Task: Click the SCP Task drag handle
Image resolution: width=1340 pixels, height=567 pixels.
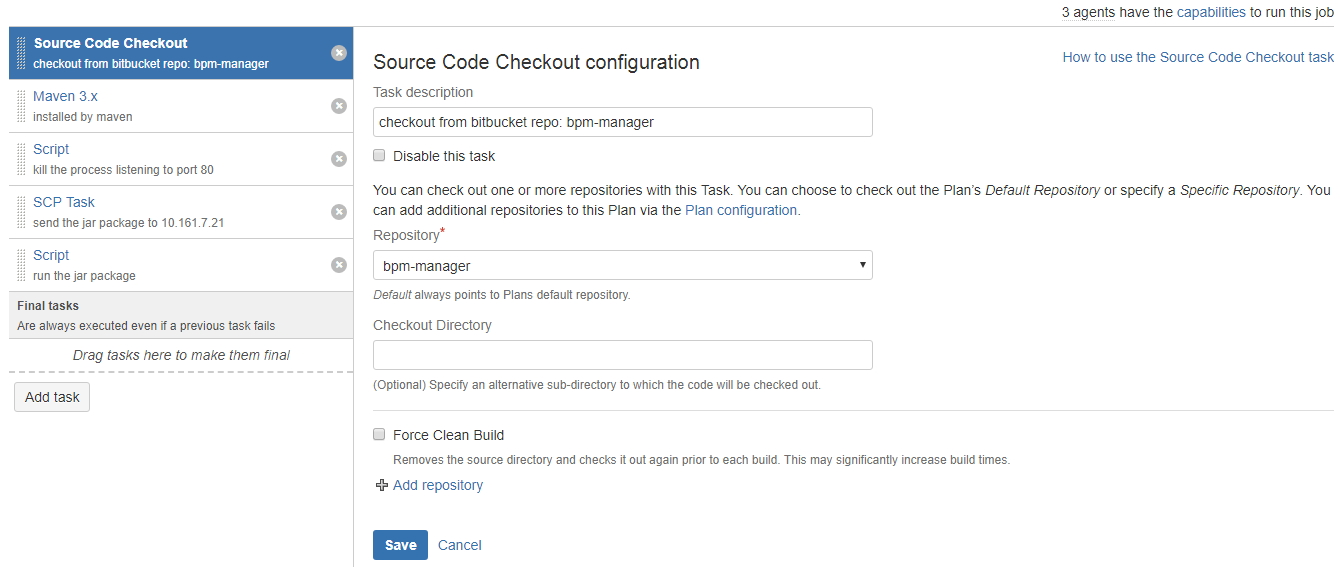Action: pyautogui.click(x=22, y=212)
